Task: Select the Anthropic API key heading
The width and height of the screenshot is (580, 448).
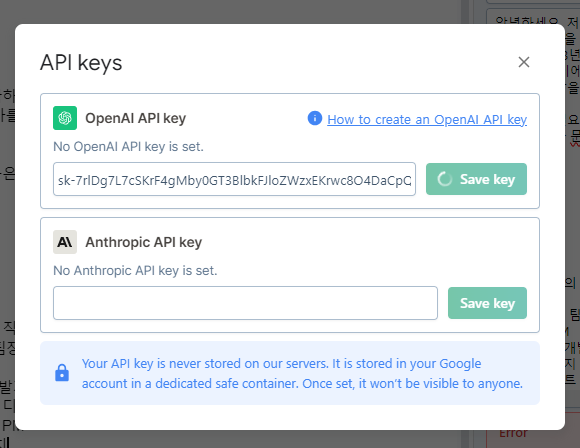Action: (x=144, y=242)
